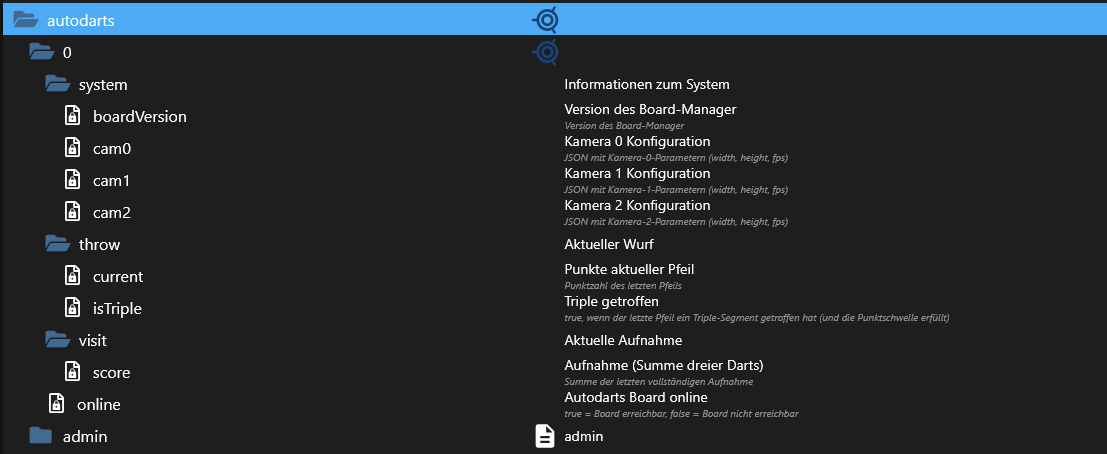The height and width of the screenshot is (454, 1107).
Task: Click the cam0 state file icon
Action: coord(72,149)
